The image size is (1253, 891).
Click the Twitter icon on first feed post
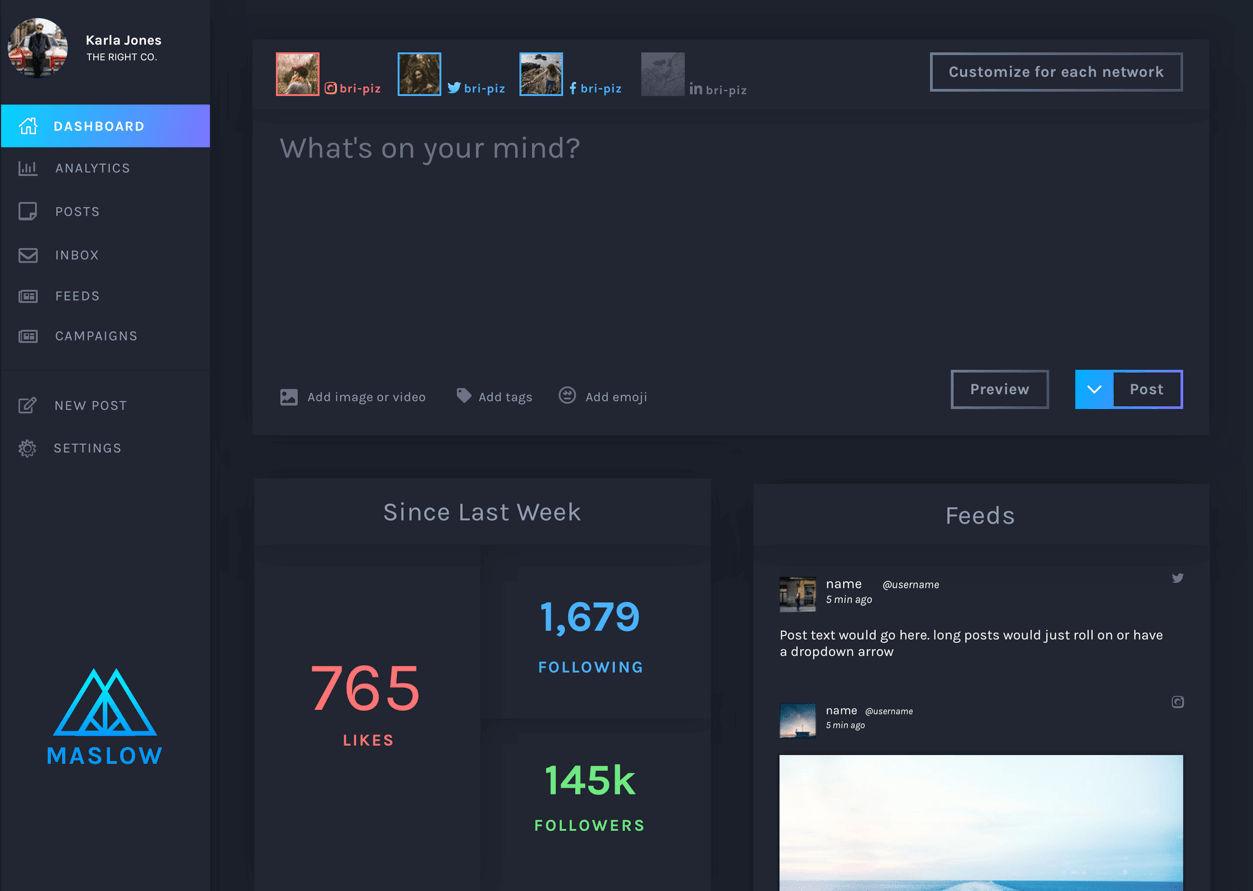point(1178,578)
